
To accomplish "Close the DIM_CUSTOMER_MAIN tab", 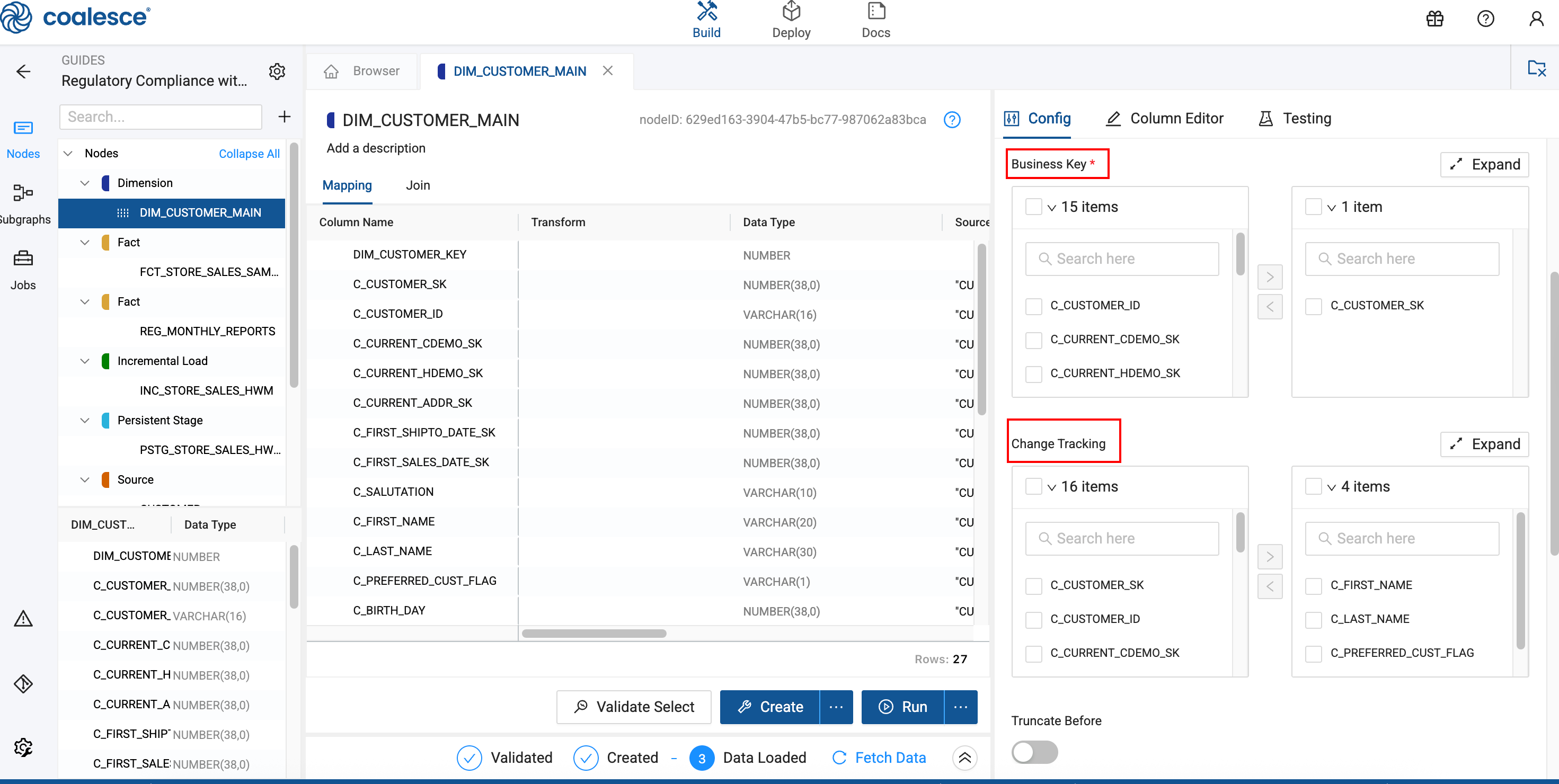I will point(608,71).
